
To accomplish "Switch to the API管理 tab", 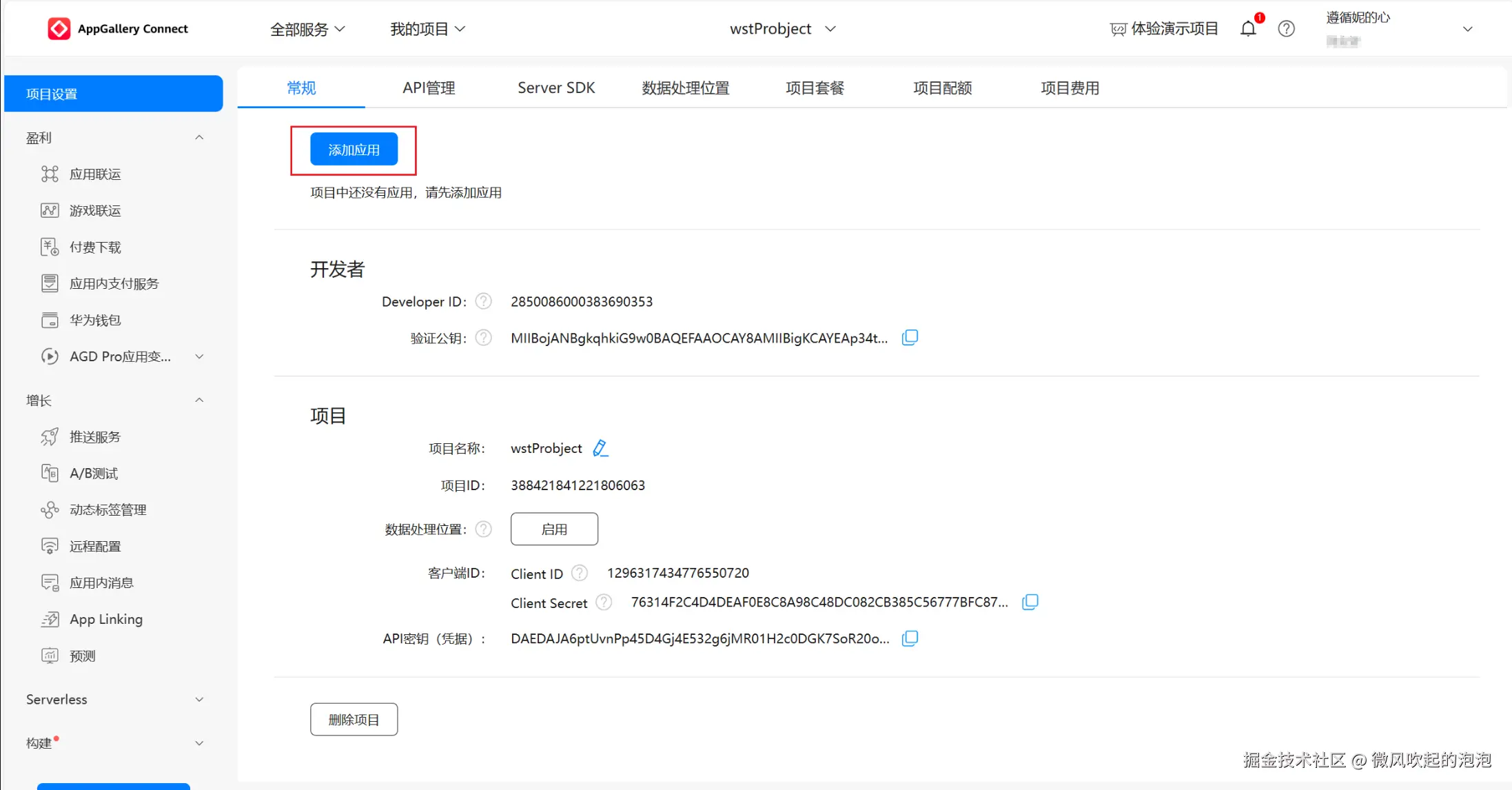I will click(429, 88).
